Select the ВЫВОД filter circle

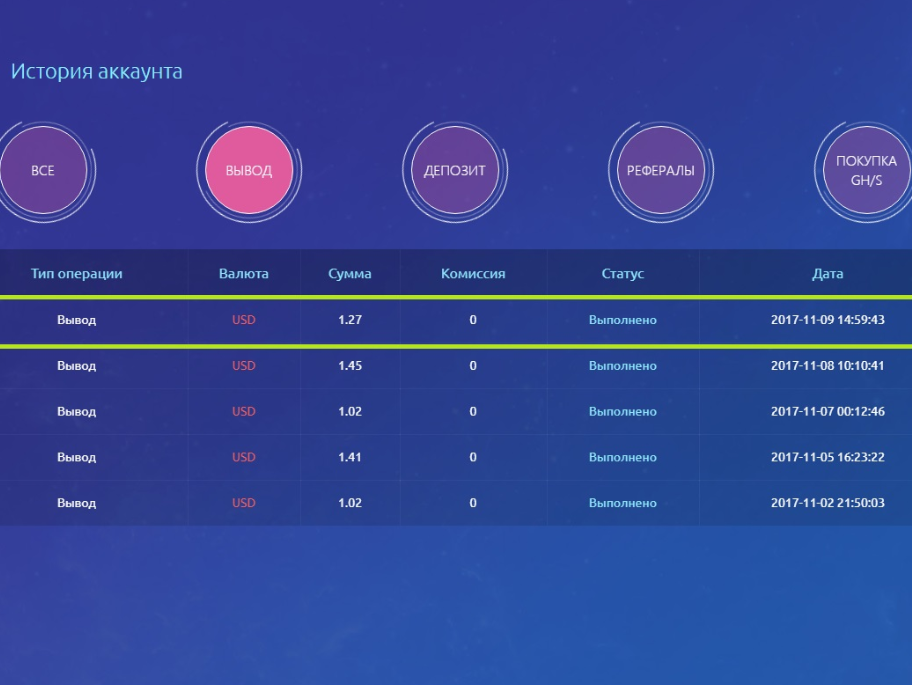click(249, 170)
